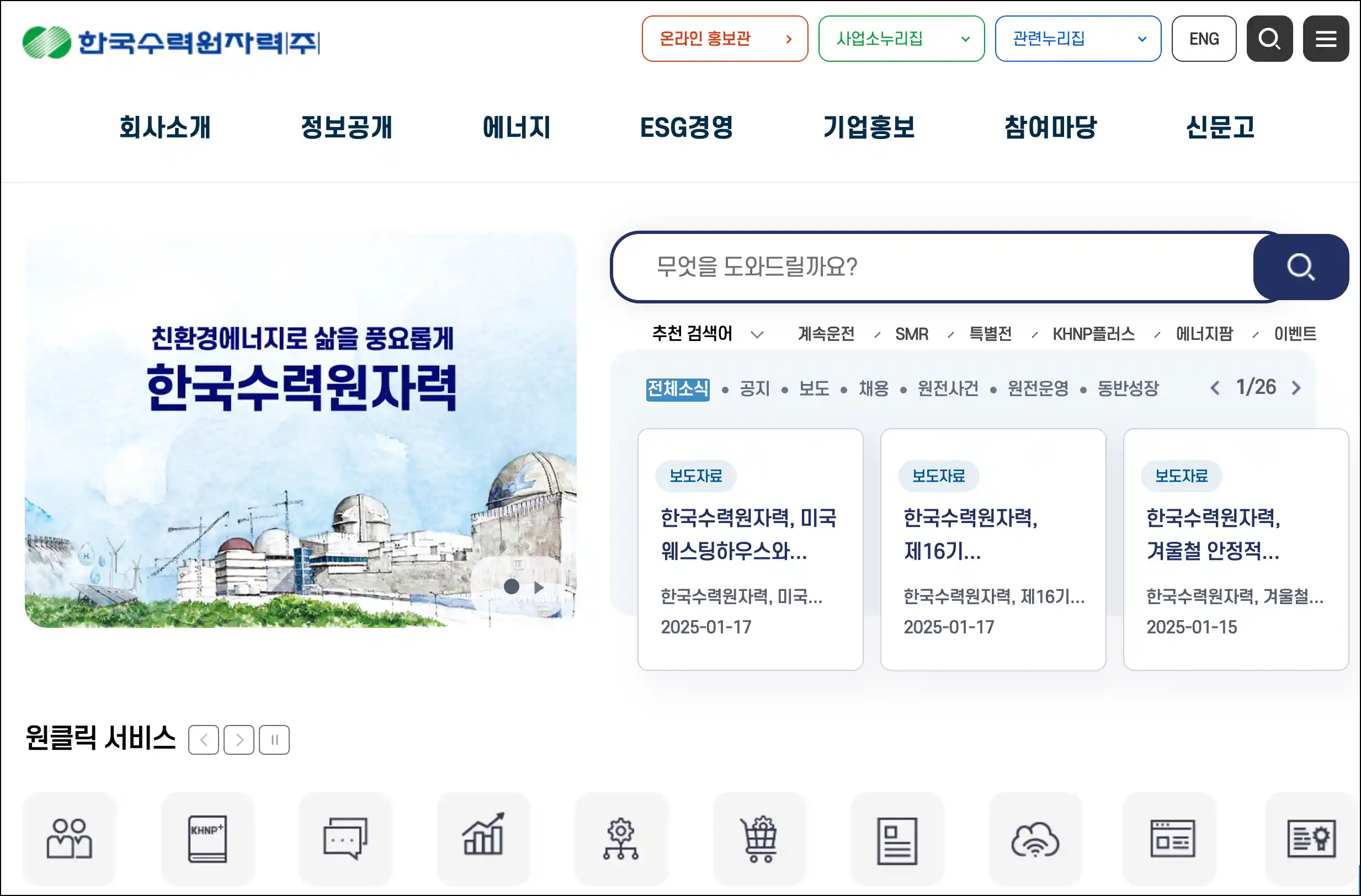Image resolution: width=1361 pixels, height=896 pixels.
Task: Click the KHNP logo in the header
Action: pyautogui.click(x=171, y=42)
